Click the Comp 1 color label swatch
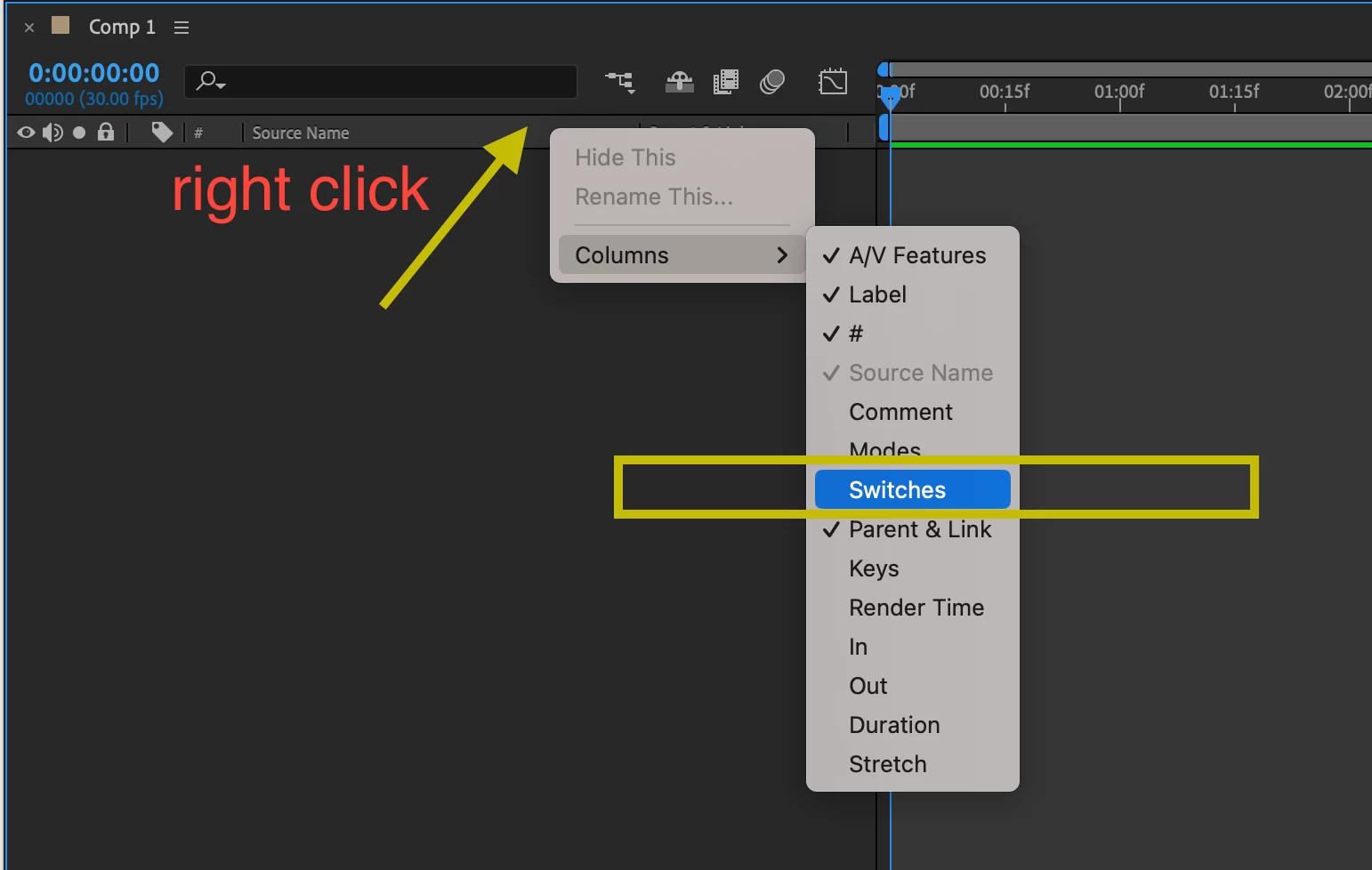Image resolution: width=1372 pixels, height=870 pixels. coord(61,25)
